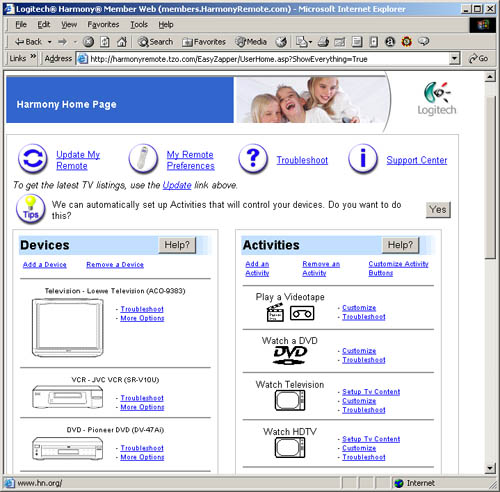Expand the Links toolbar chevron
Screen dimensions: 500x492
(x=33, y=57)
